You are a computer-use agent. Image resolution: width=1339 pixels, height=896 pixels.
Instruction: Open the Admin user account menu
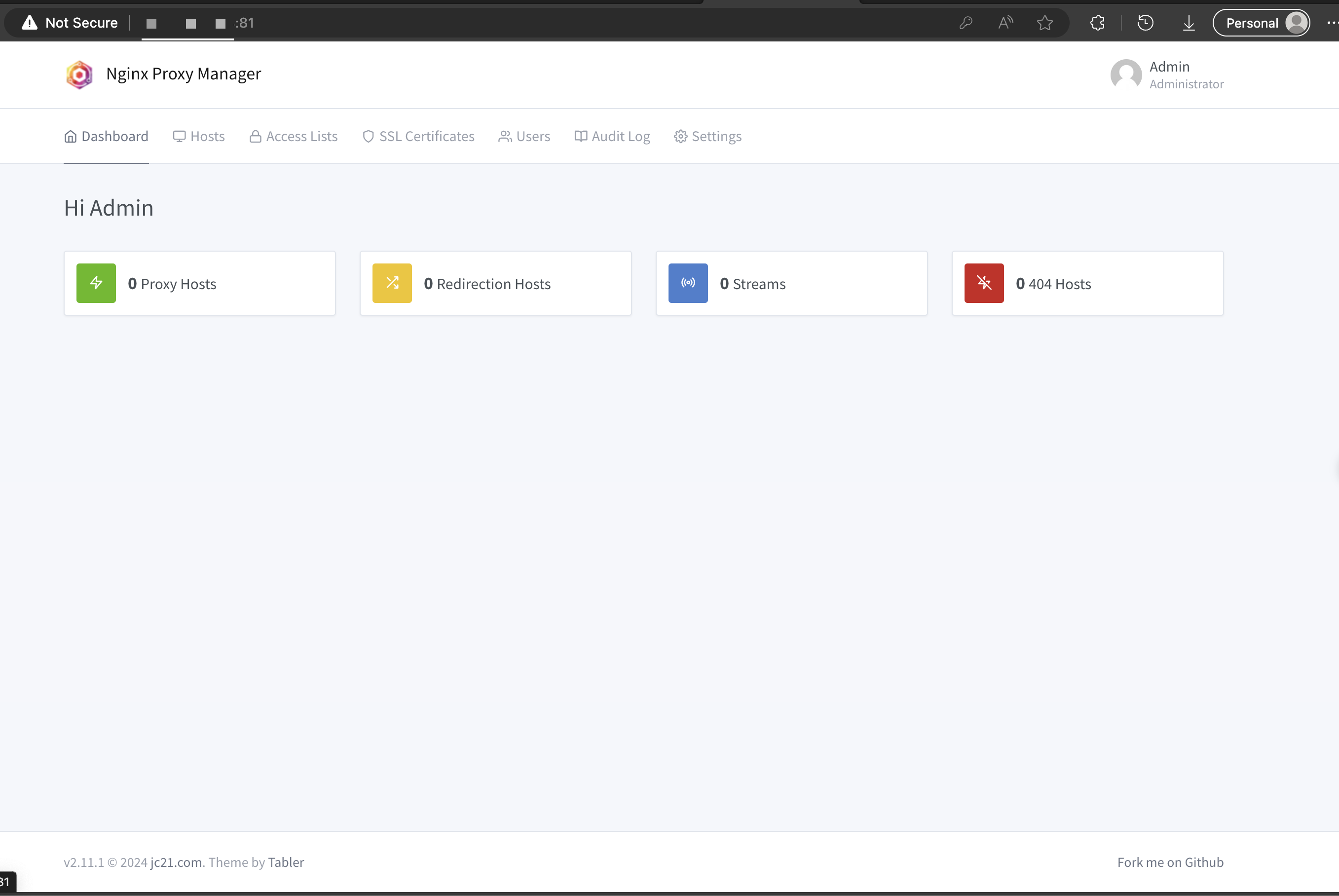coord(1167,75)
